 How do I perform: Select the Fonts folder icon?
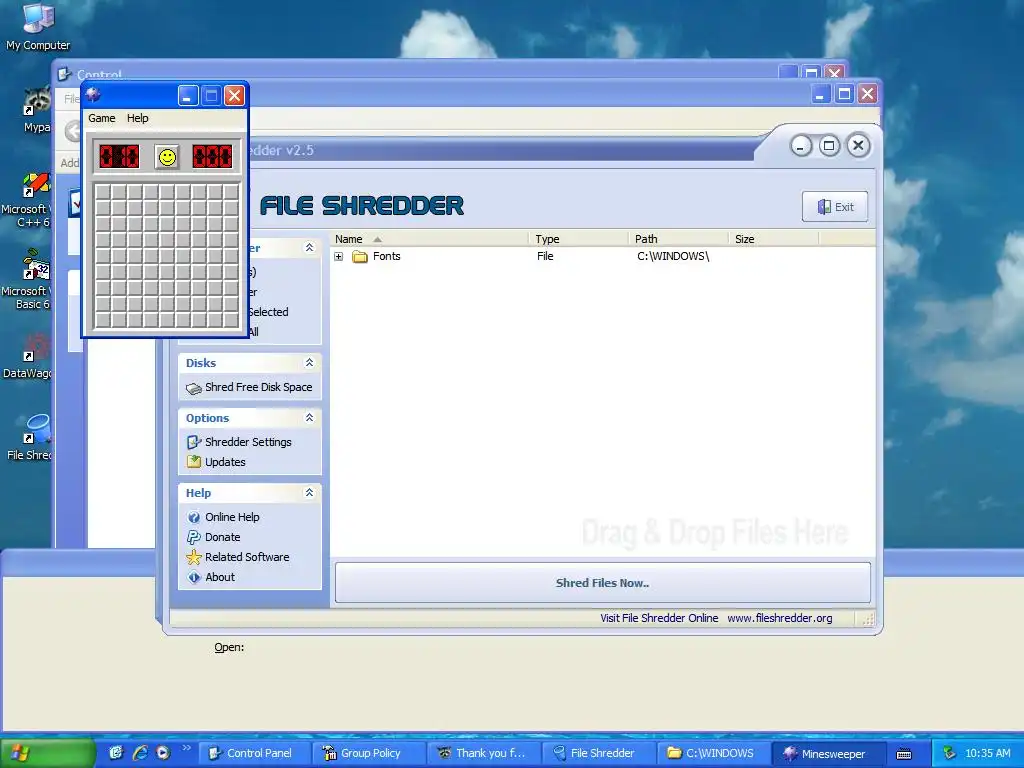(360, 257)
